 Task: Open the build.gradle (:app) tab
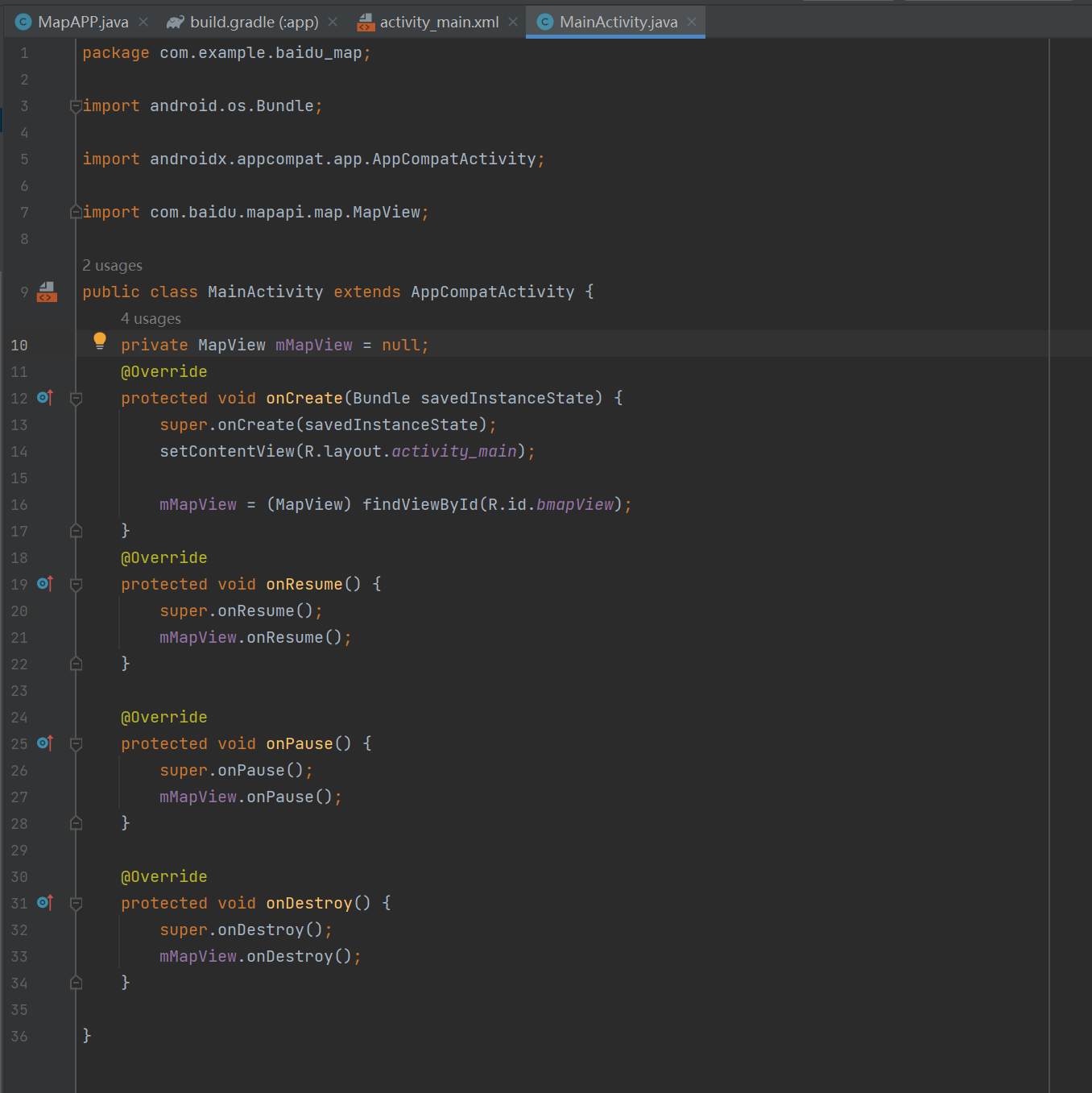point(253,22)
